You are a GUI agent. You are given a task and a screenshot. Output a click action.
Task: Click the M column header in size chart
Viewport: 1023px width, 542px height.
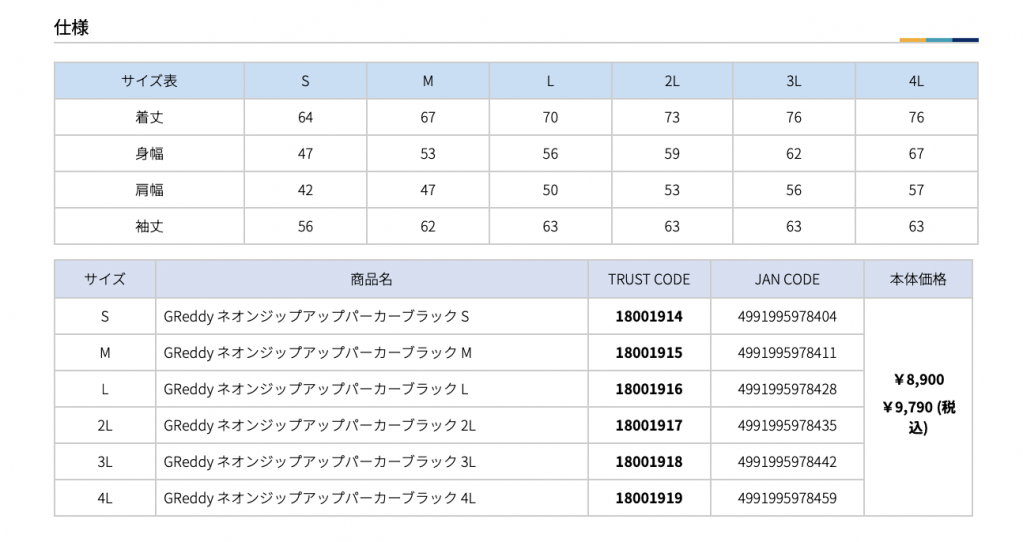tap(428, 81)
